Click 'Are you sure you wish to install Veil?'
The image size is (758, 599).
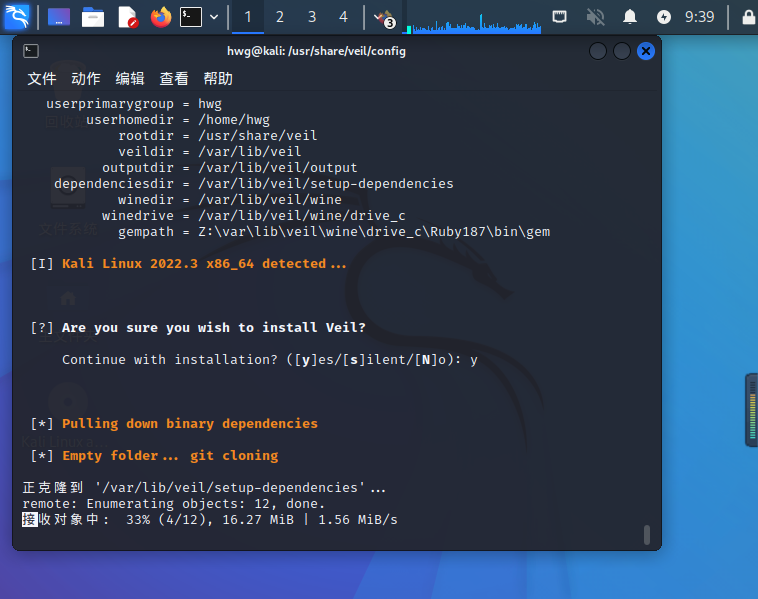click(213, 327)
